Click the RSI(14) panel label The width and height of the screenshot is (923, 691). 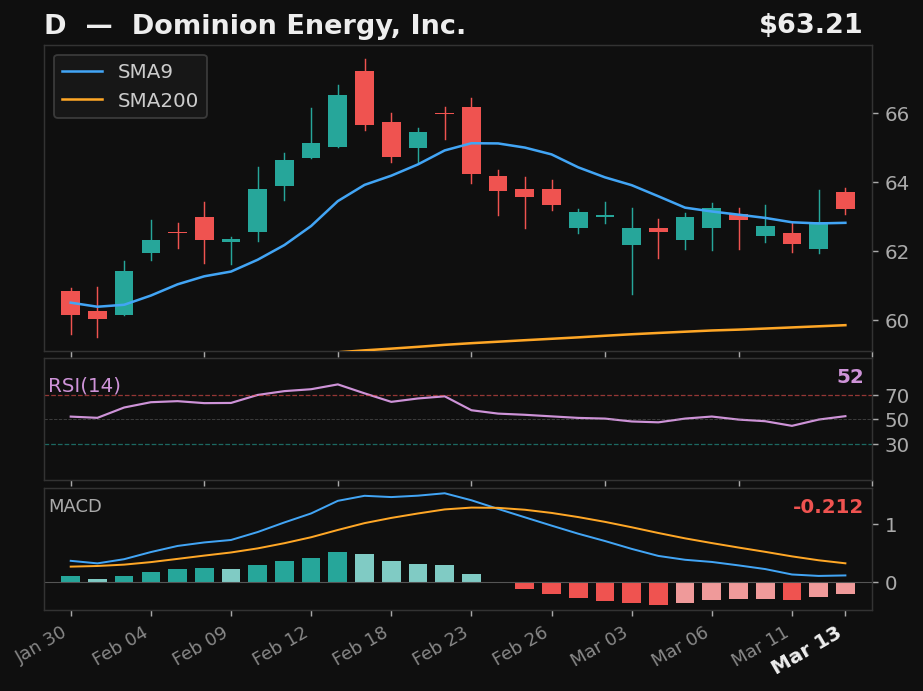84,386
